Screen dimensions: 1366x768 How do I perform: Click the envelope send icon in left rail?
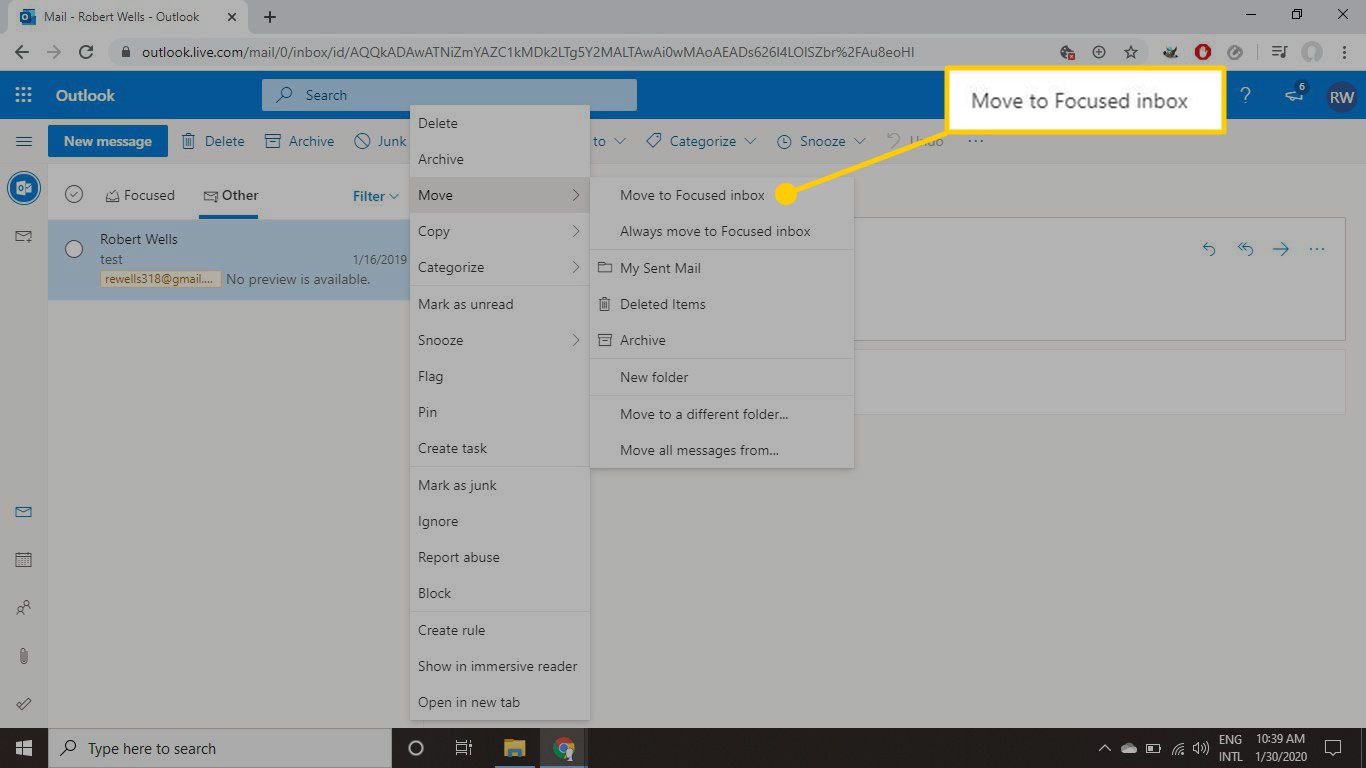24,236
